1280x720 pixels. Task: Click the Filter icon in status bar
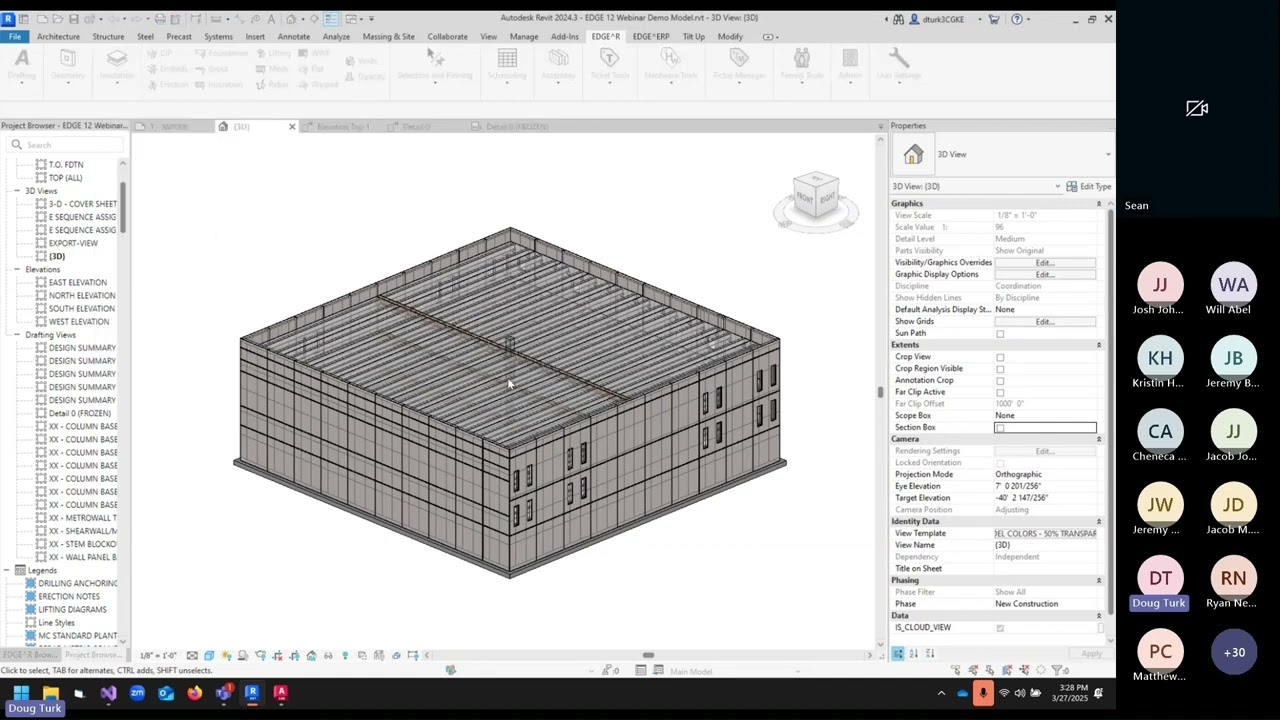[x=1057, y=670]
